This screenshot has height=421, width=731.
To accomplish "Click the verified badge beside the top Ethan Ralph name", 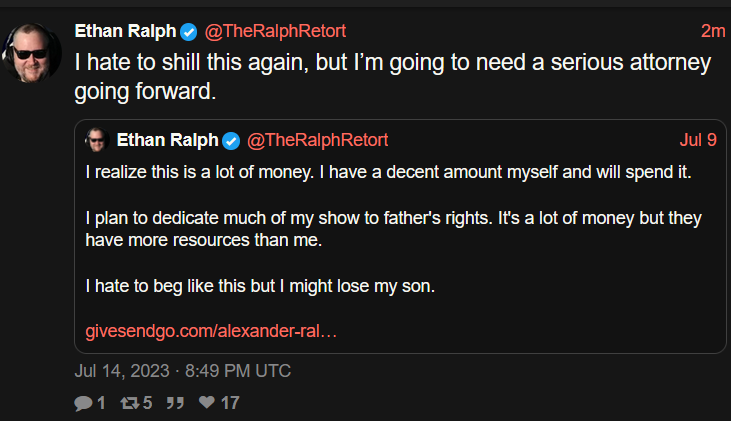I will click(188, 31).
